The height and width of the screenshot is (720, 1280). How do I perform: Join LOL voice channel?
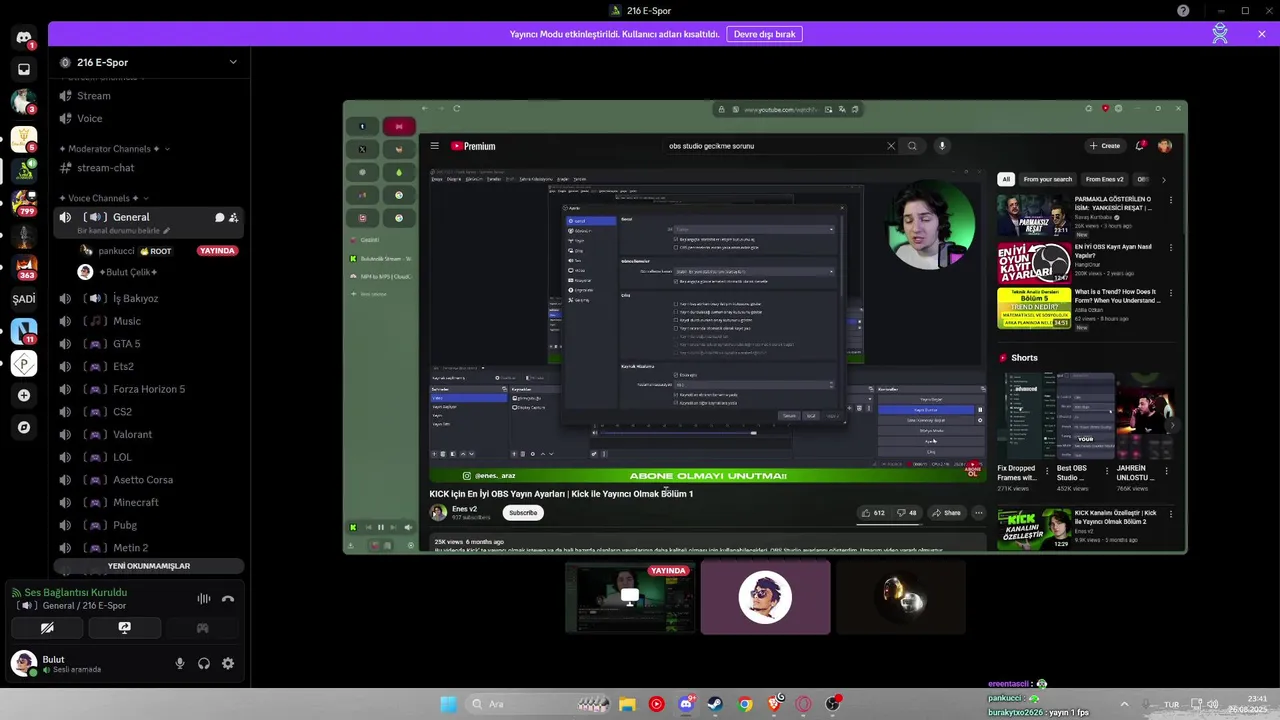coord(150,457)
